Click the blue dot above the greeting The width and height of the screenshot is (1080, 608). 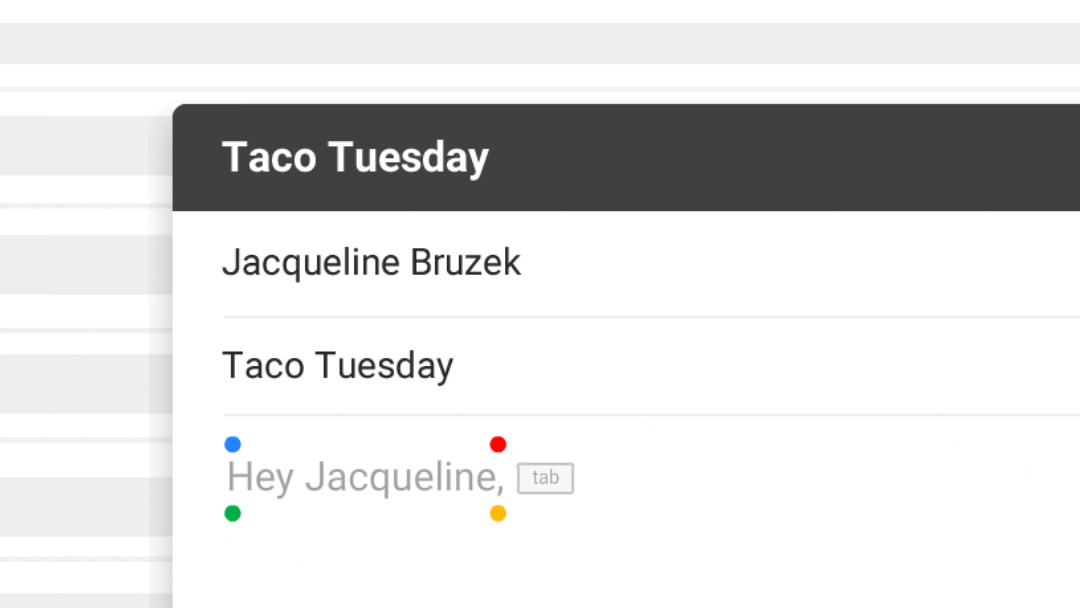(x=233, y=444)
